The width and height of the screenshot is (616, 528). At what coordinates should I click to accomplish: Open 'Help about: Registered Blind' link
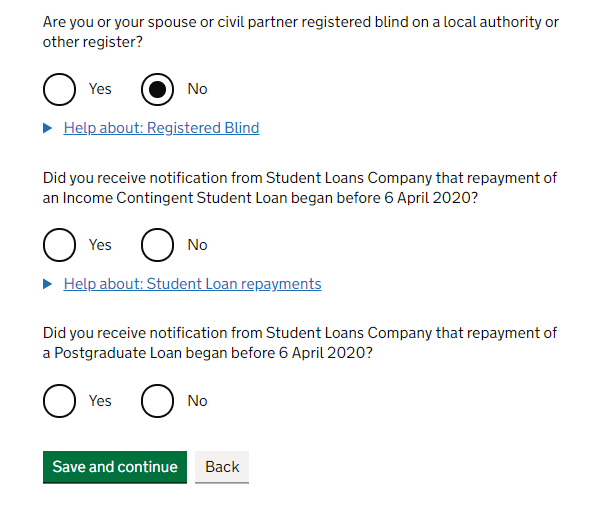[161, 128]
